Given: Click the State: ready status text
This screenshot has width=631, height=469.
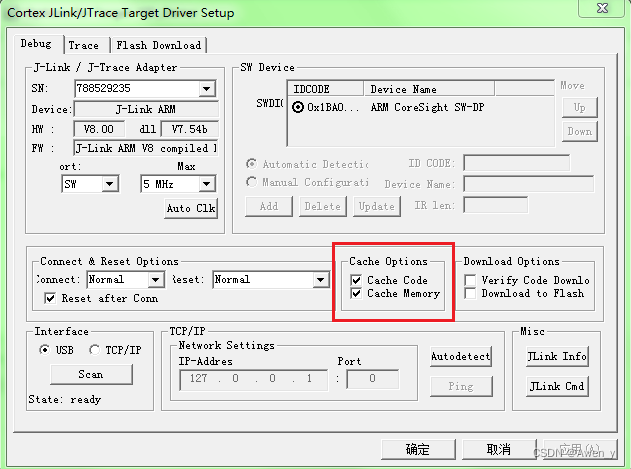Looking at the screenshot, I should pos(65,399).
